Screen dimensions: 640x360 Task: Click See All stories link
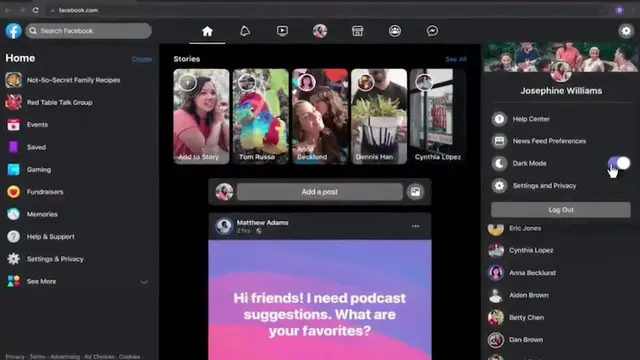pyautogui.click(x=456, y=59)
